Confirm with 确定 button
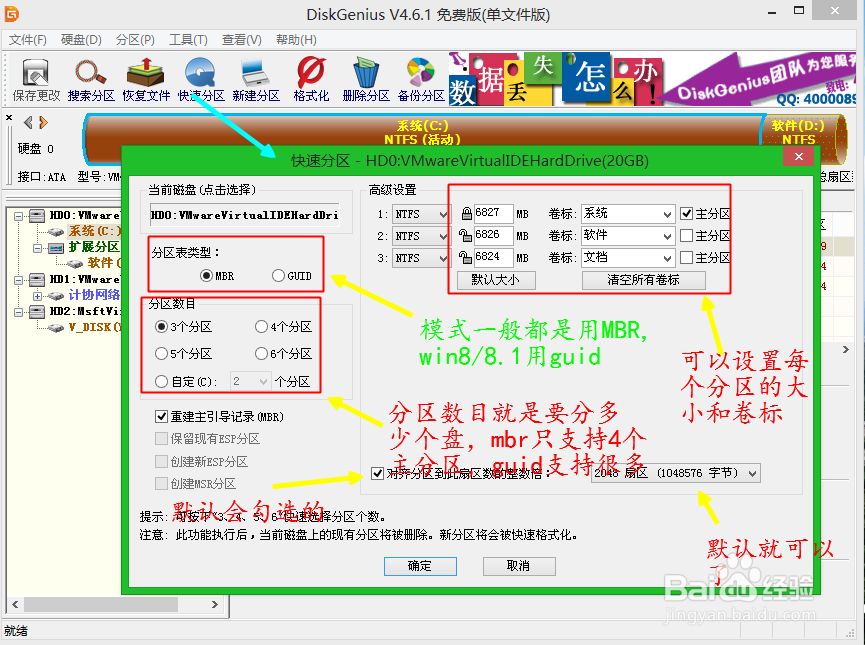Image resolution: width=865 pixels, height=645 pixels. (x=420, y=566)
